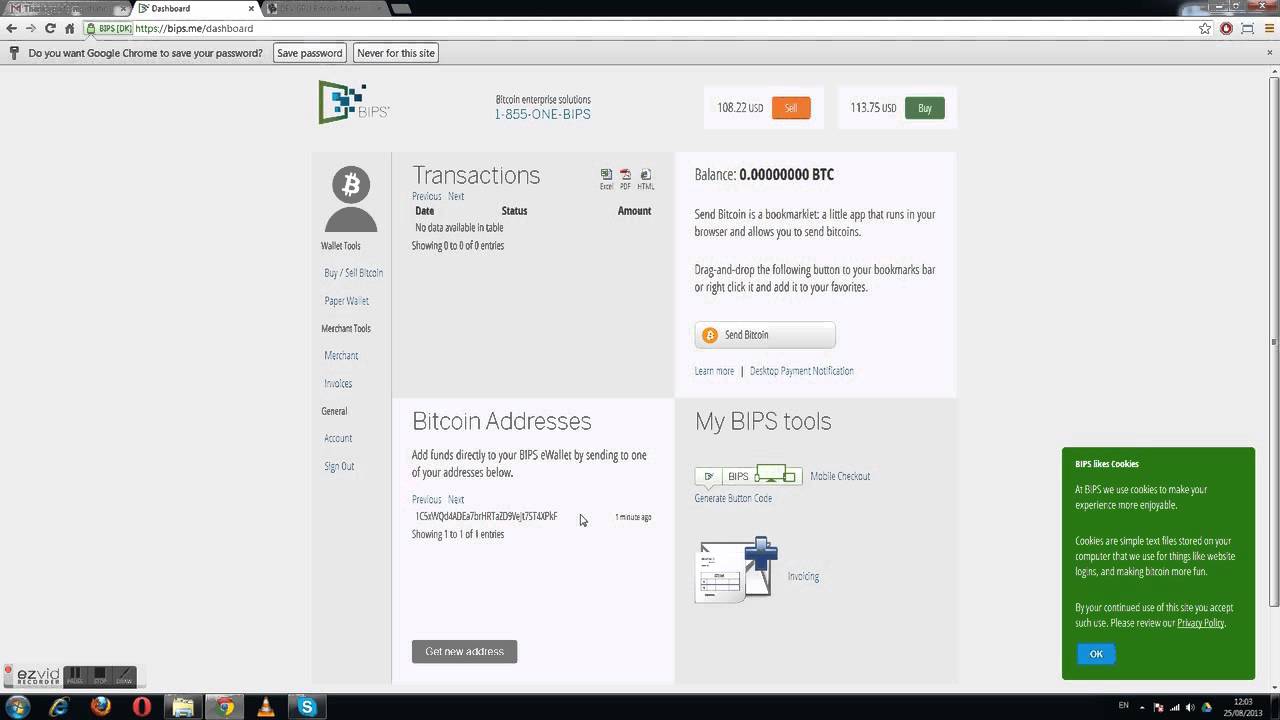Viewport: 1280px width, 720px height.
Task: Open Invoices in sidebar
Action: [338, 384]
